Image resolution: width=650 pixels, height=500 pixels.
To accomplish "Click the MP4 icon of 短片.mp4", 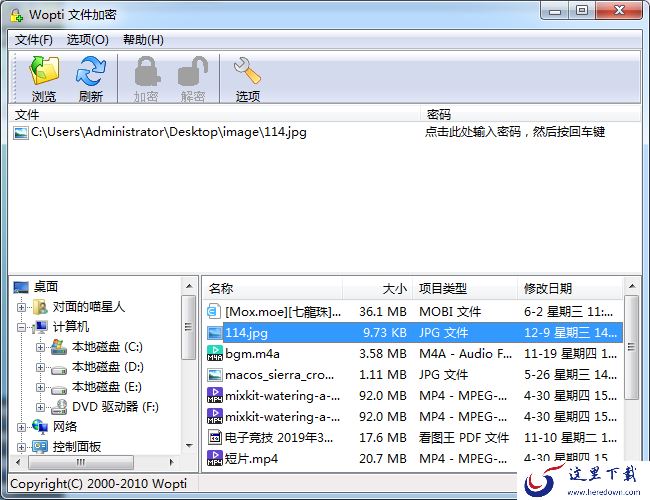I will [215, 459].
